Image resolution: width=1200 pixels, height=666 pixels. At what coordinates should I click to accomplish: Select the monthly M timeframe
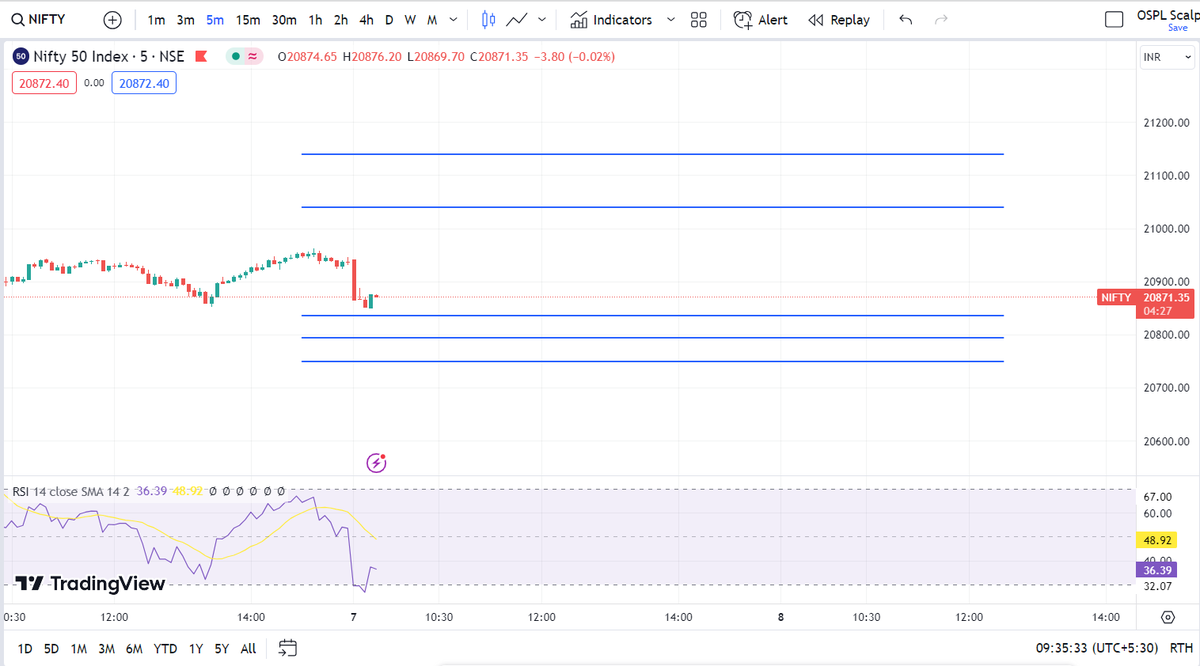pyautogui.click(x=433, y=20)
